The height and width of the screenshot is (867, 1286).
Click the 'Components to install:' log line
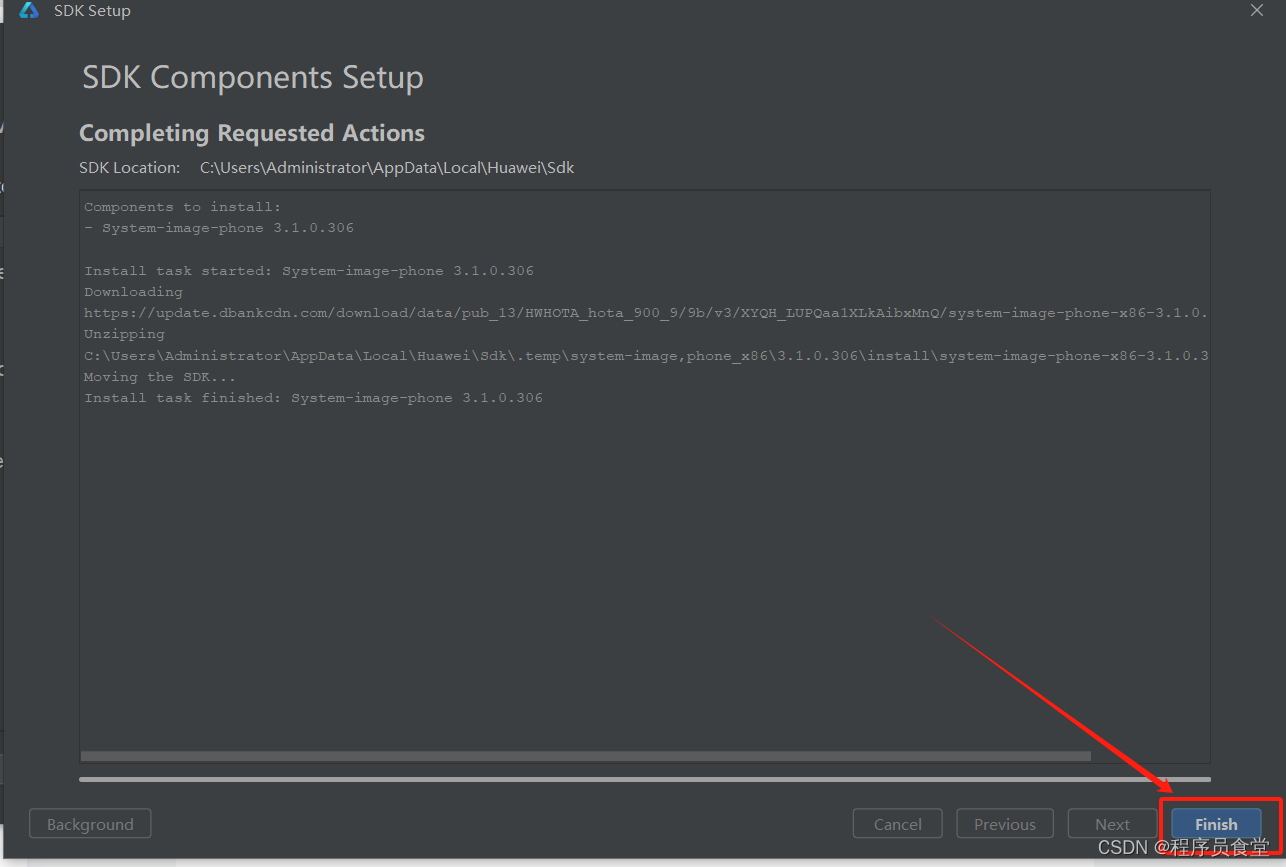click(x=183, y=207)
